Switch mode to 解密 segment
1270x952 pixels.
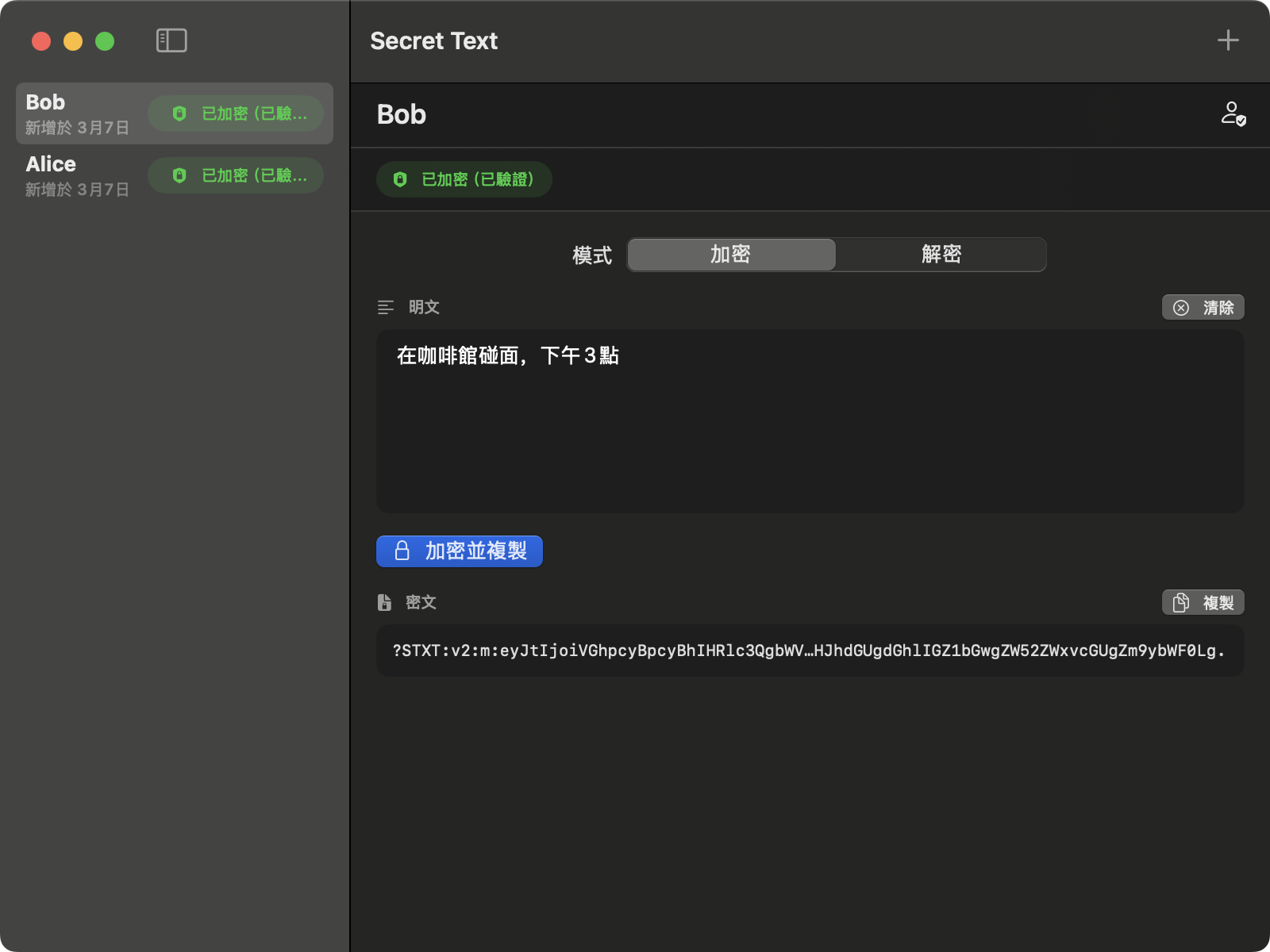(941, 255)
